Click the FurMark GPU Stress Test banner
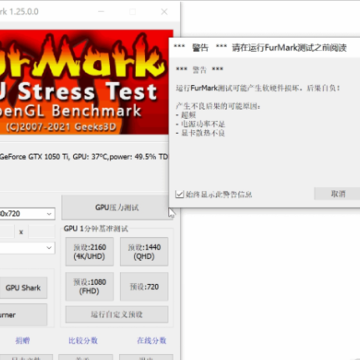This screenshot has width=360, height=360. (x=86, y=82)
